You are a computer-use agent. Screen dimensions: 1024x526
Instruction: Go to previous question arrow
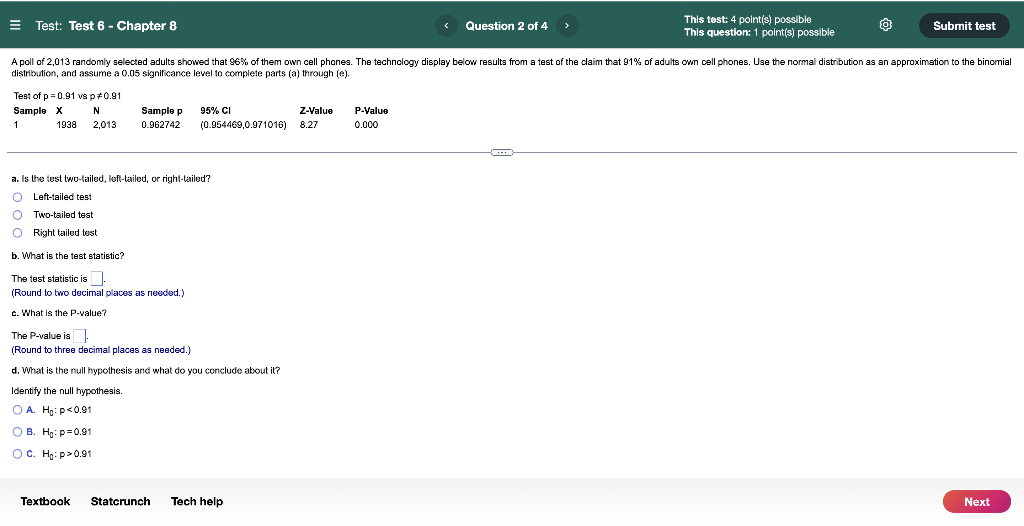[x=446, y=25]
